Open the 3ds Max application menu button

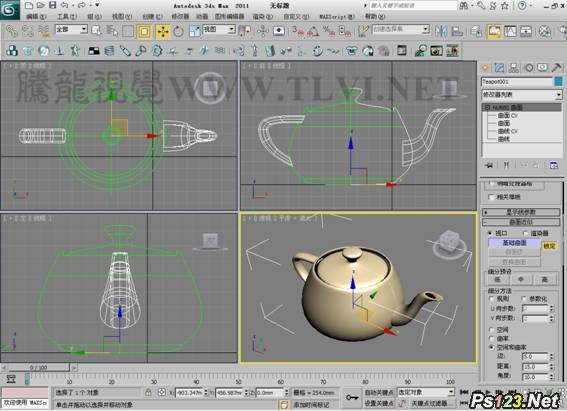9,10
